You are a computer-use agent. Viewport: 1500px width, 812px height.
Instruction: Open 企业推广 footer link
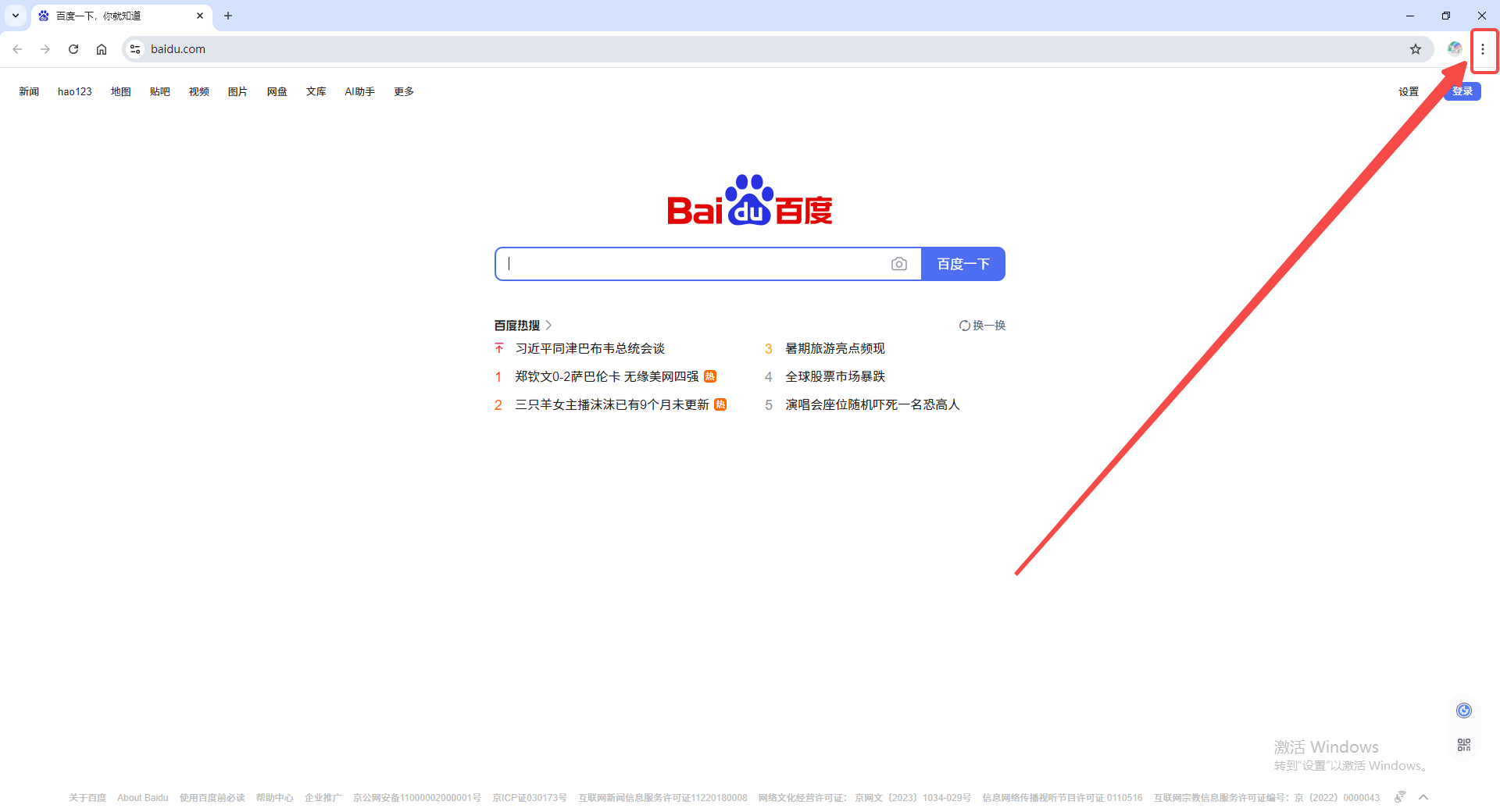click(x=323, y=798)
